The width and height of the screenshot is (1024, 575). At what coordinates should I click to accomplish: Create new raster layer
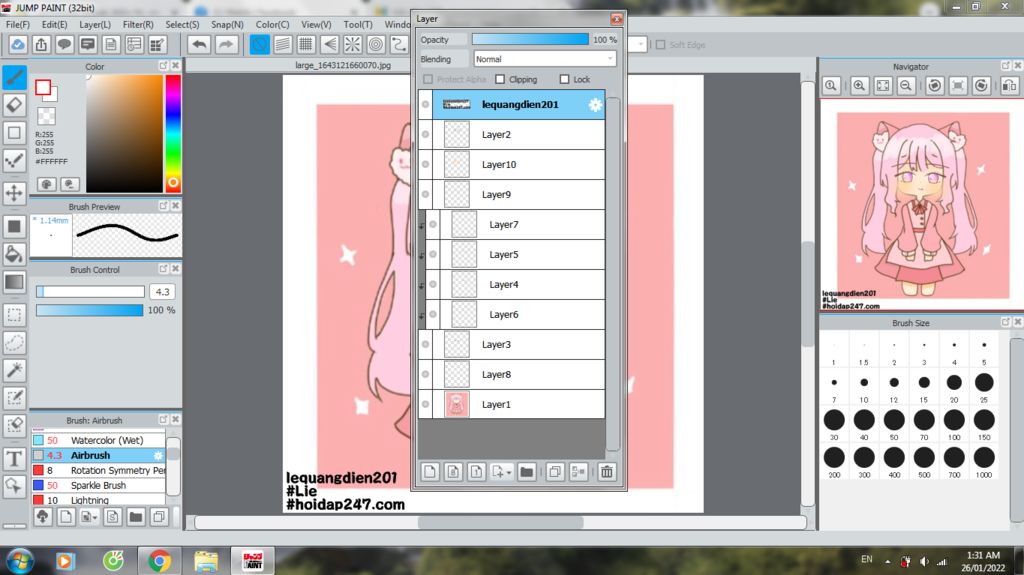[x=430, y=472]
